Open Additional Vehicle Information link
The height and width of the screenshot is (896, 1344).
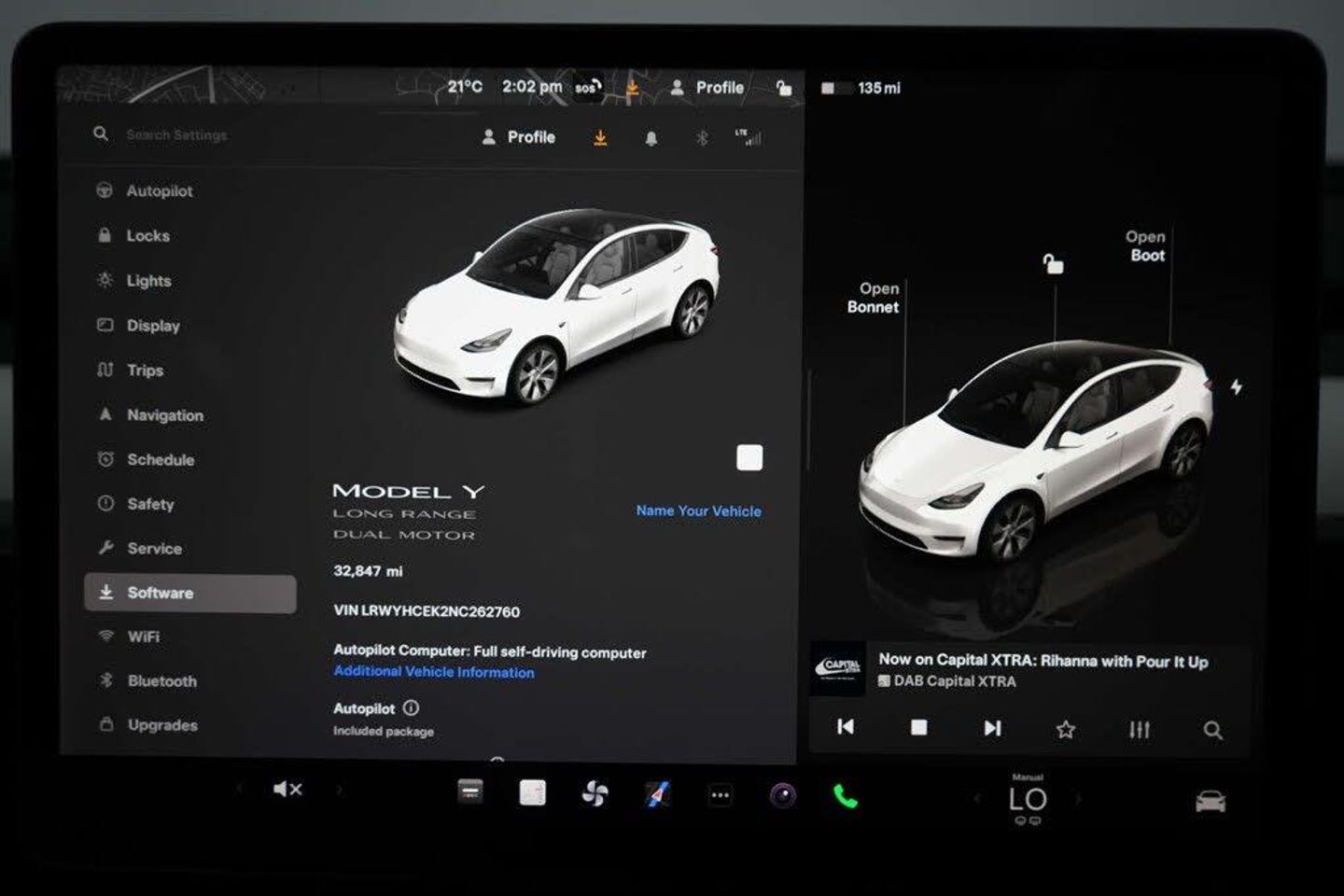[434, 672]
